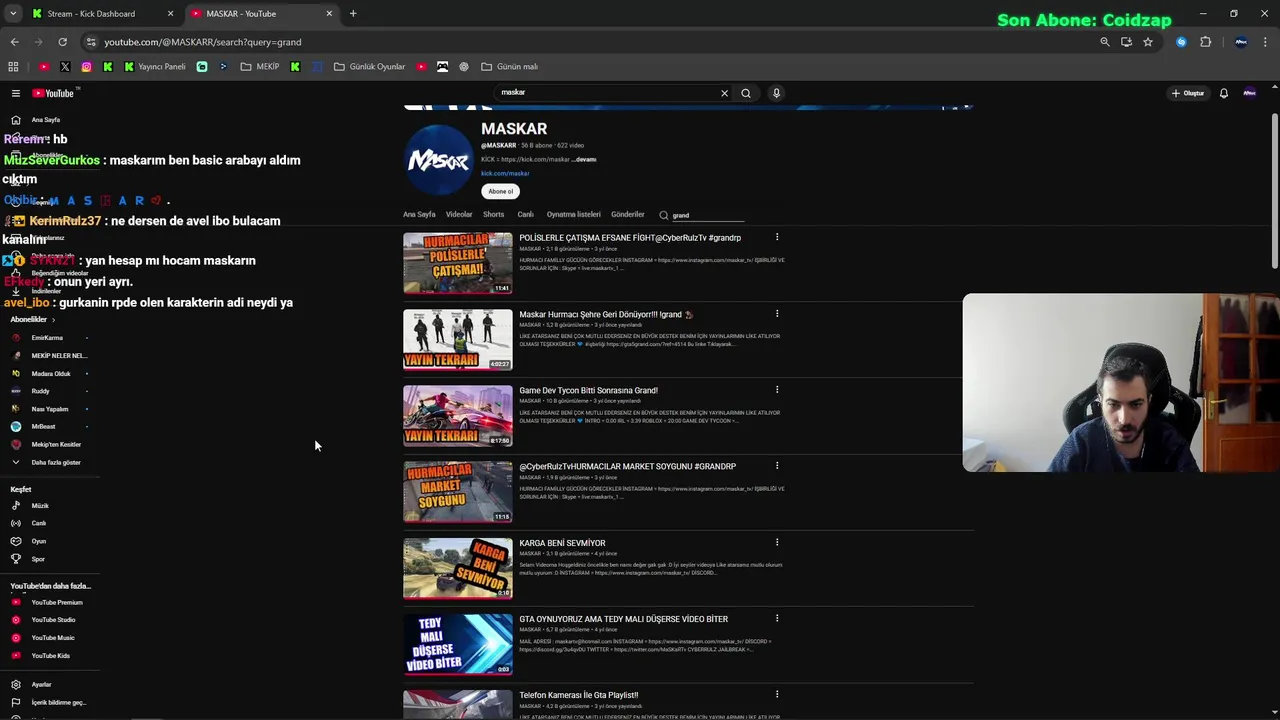This screenshot has width=1280, height=720.
Task: Bookmark this page with the star
Action: 1148,42
